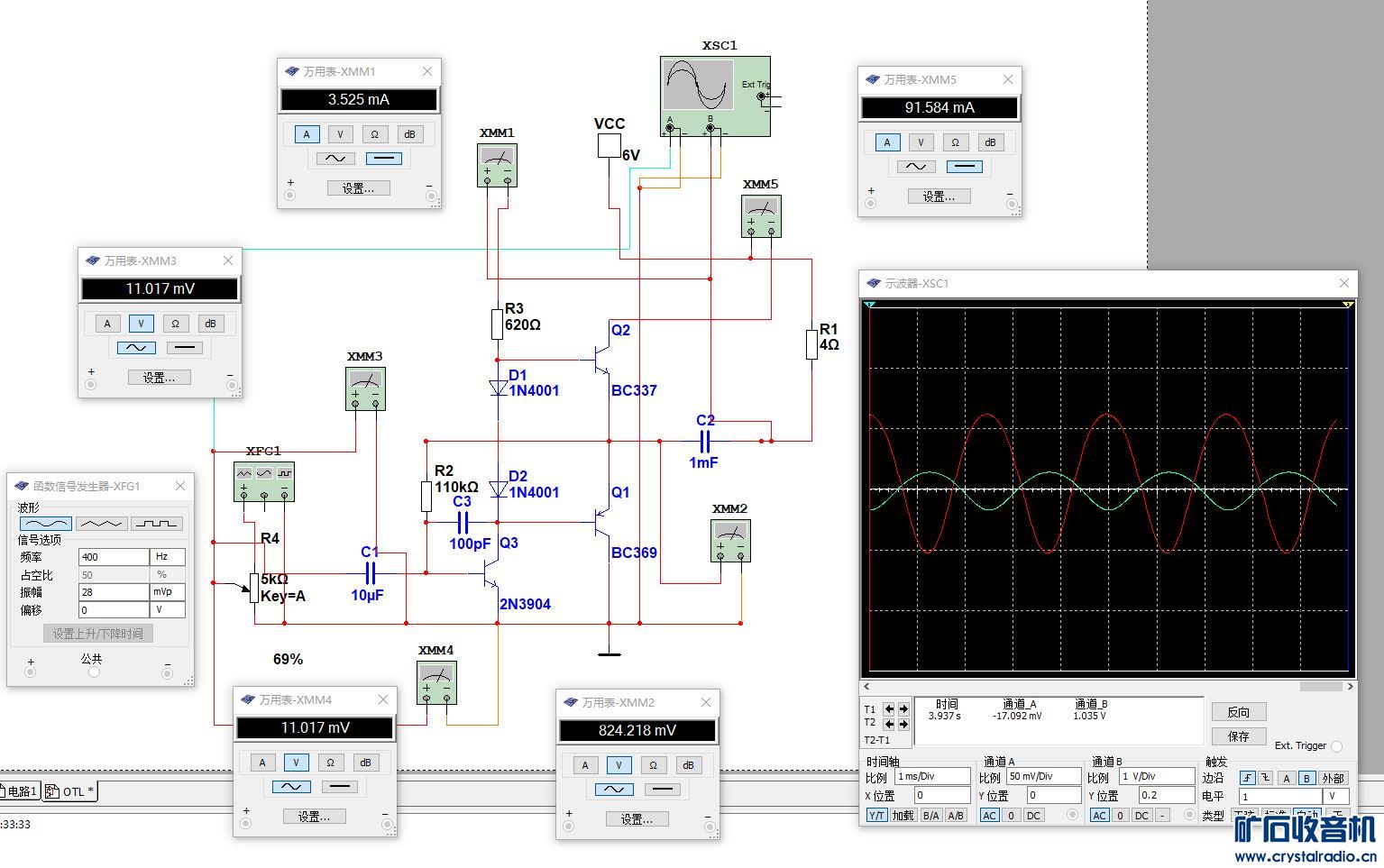Switch XMM1 multimeter to voltage V mode
1384x868 pixels.
pos(340,134)
